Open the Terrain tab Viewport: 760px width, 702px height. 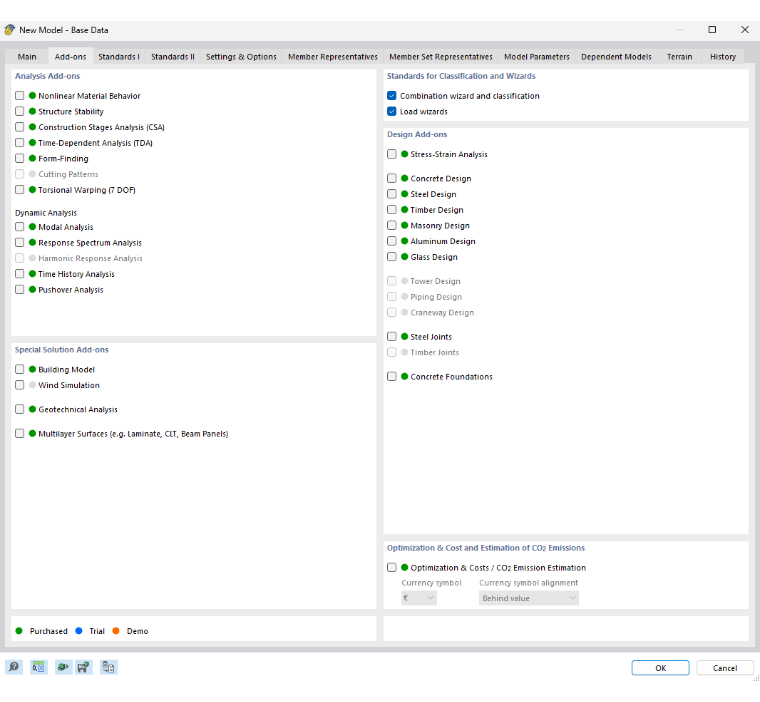tap(679, 57)
